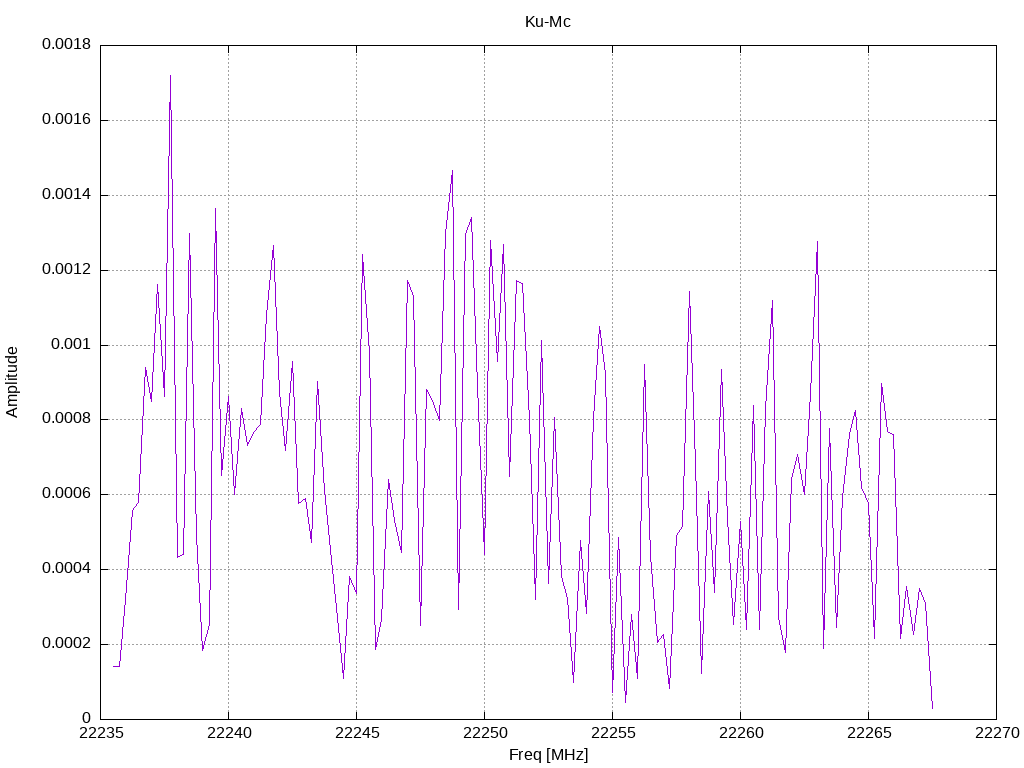
Task: Click the y-axis tick label 0.0008
Action: [x=67, y=419]
